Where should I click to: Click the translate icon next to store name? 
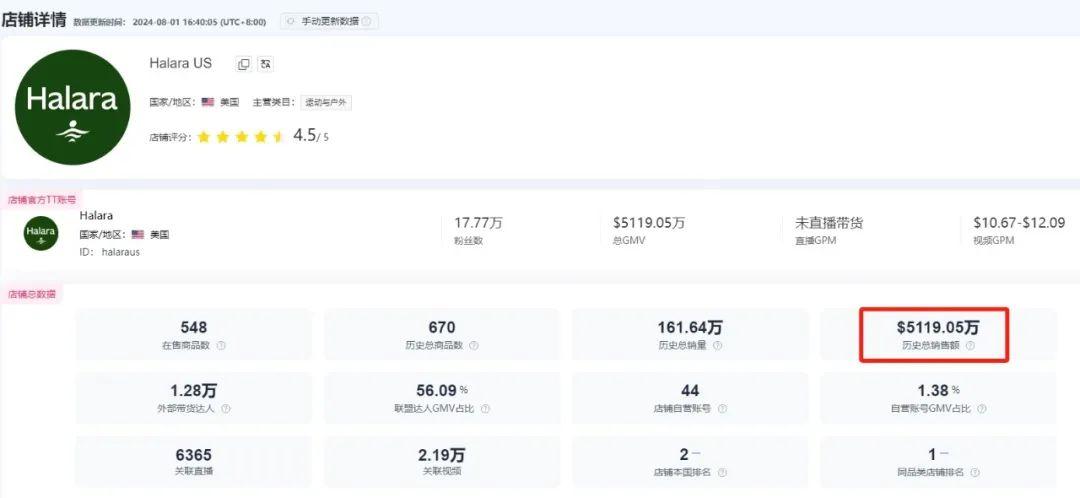(265, 64)
